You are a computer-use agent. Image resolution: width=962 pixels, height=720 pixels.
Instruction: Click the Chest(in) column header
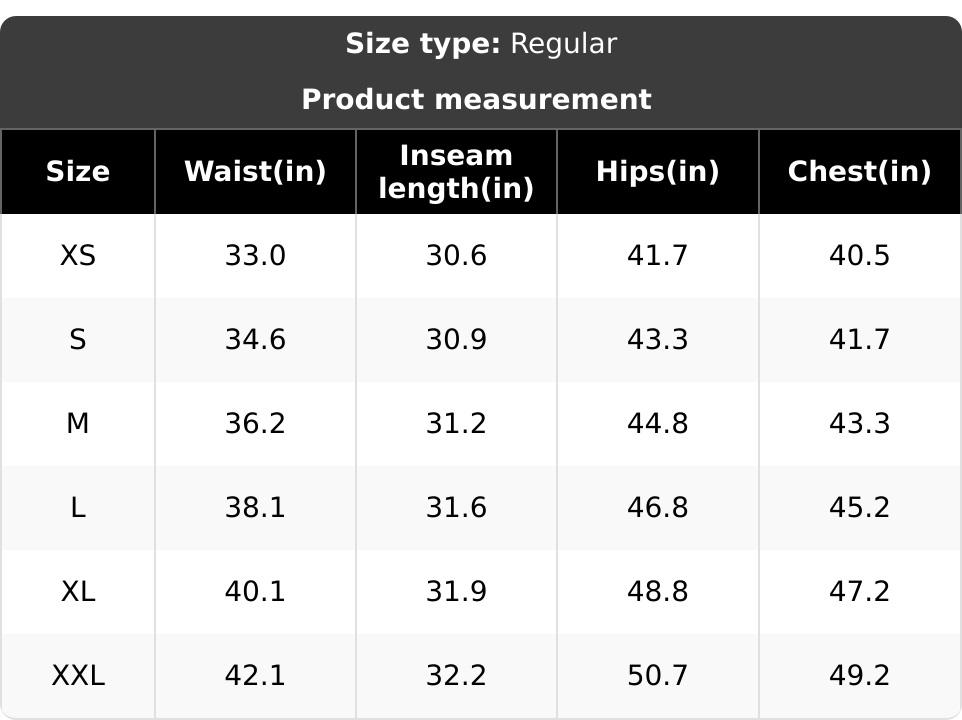859,171
